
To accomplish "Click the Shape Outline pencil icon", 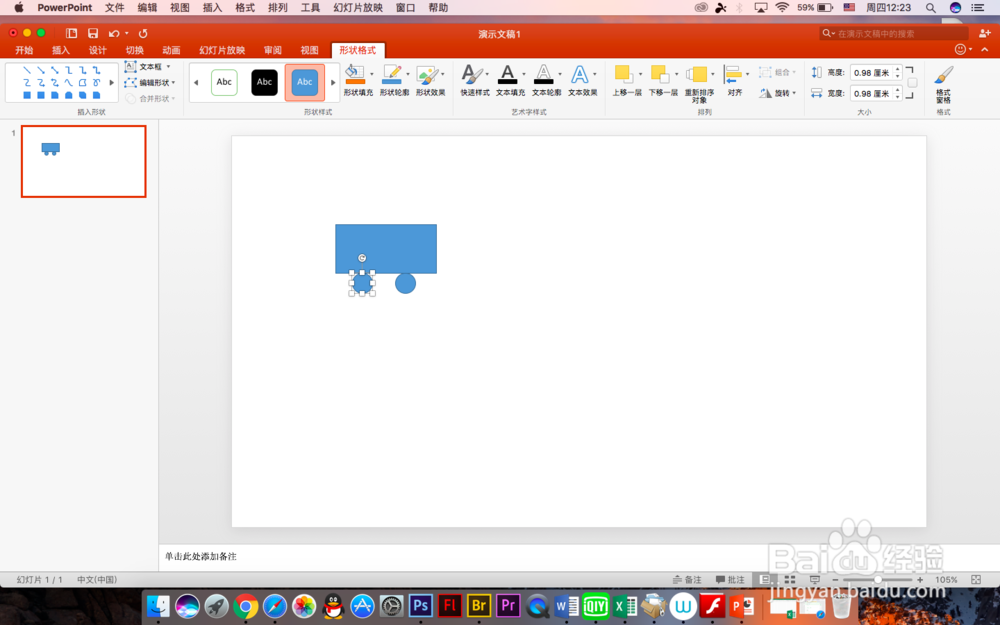I will [391, 75].
